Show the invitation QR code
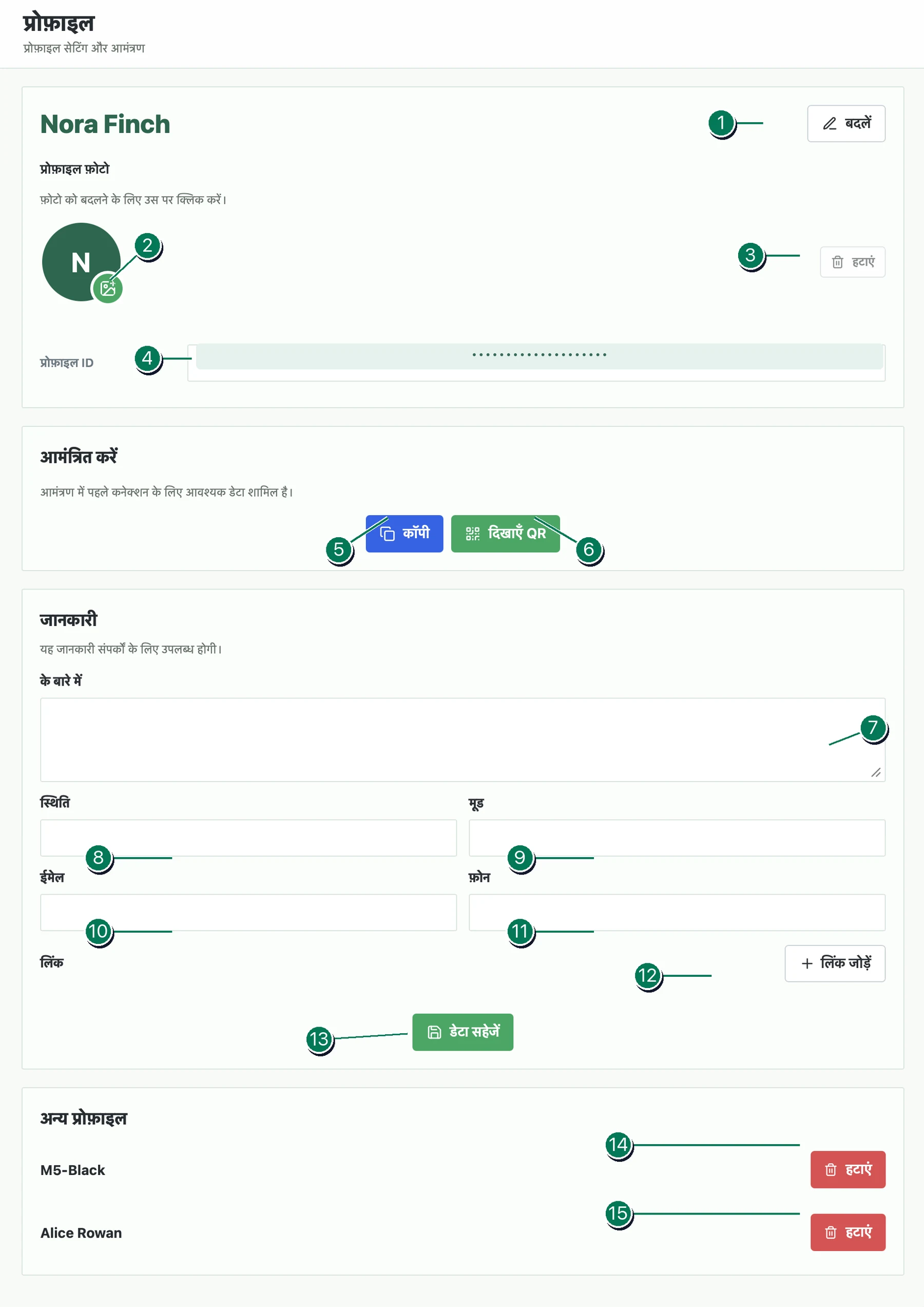This screenshot has width=924, height=1307. (505, 534)
